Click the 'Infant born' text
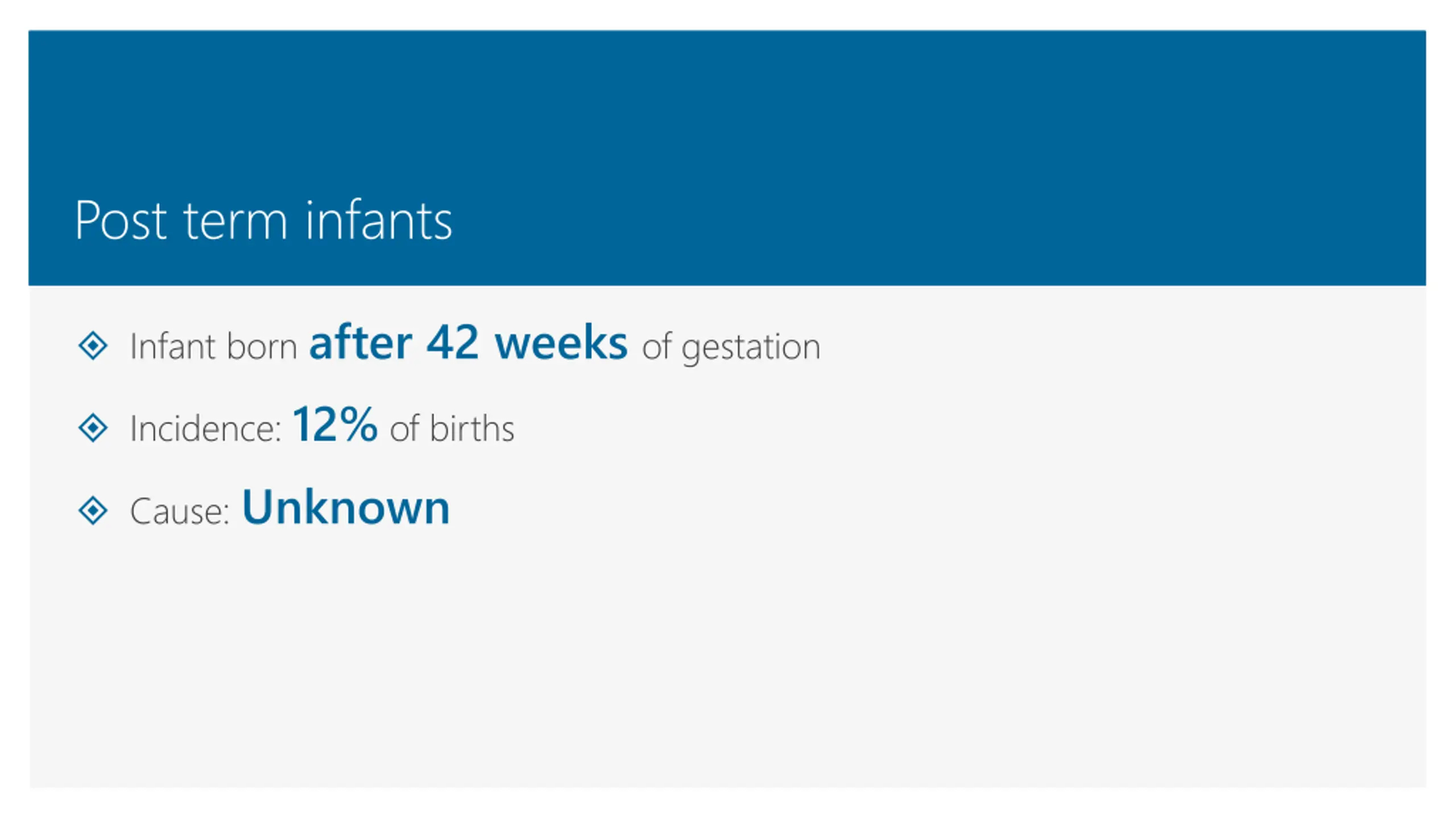 [213, 346]
